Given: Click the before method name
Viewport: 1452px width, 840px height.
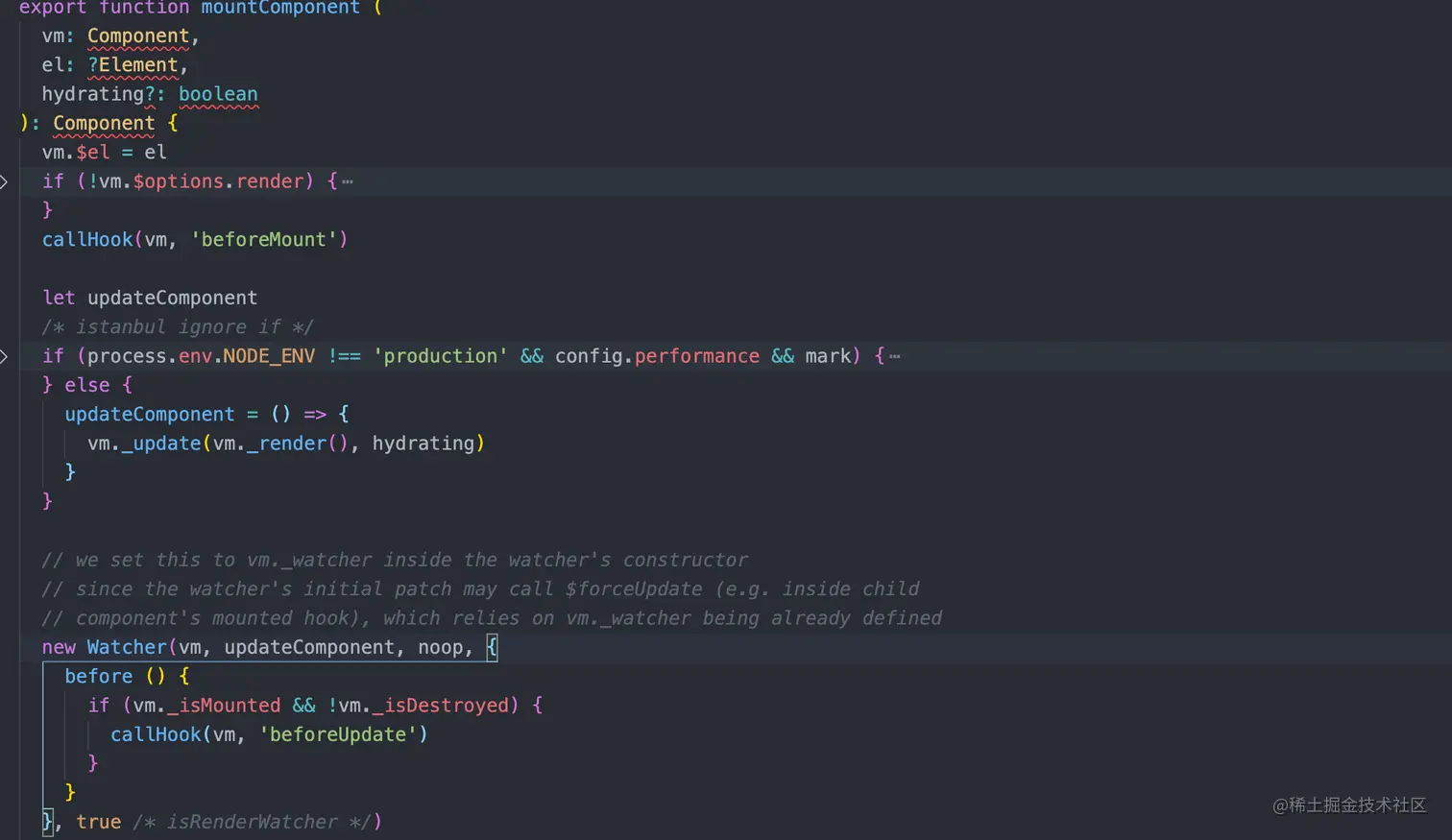Looking at the screenshot, I should (x=99, y=677).
